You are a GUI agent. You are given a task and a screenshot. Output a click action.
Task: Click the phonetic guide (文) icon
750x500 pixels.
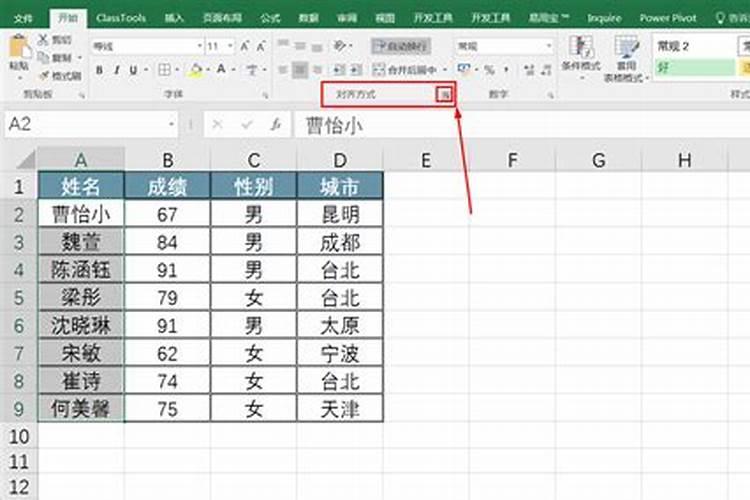tap(252, 70)
